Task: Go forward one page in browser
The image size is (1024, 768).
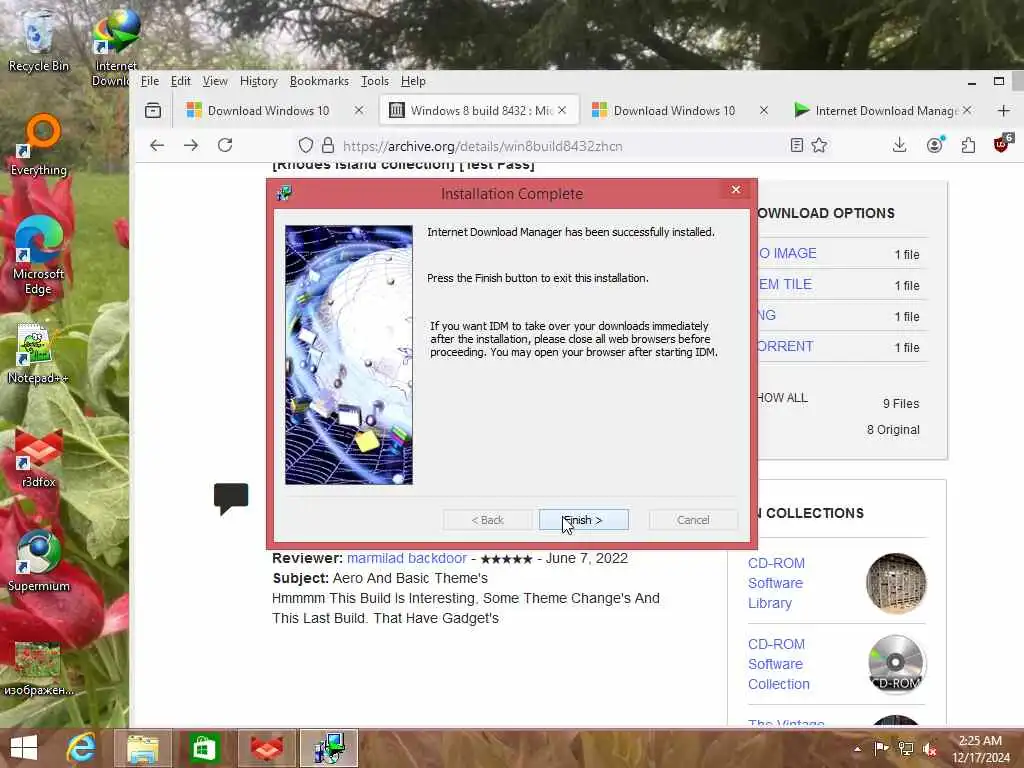Action: coord(191,145)
